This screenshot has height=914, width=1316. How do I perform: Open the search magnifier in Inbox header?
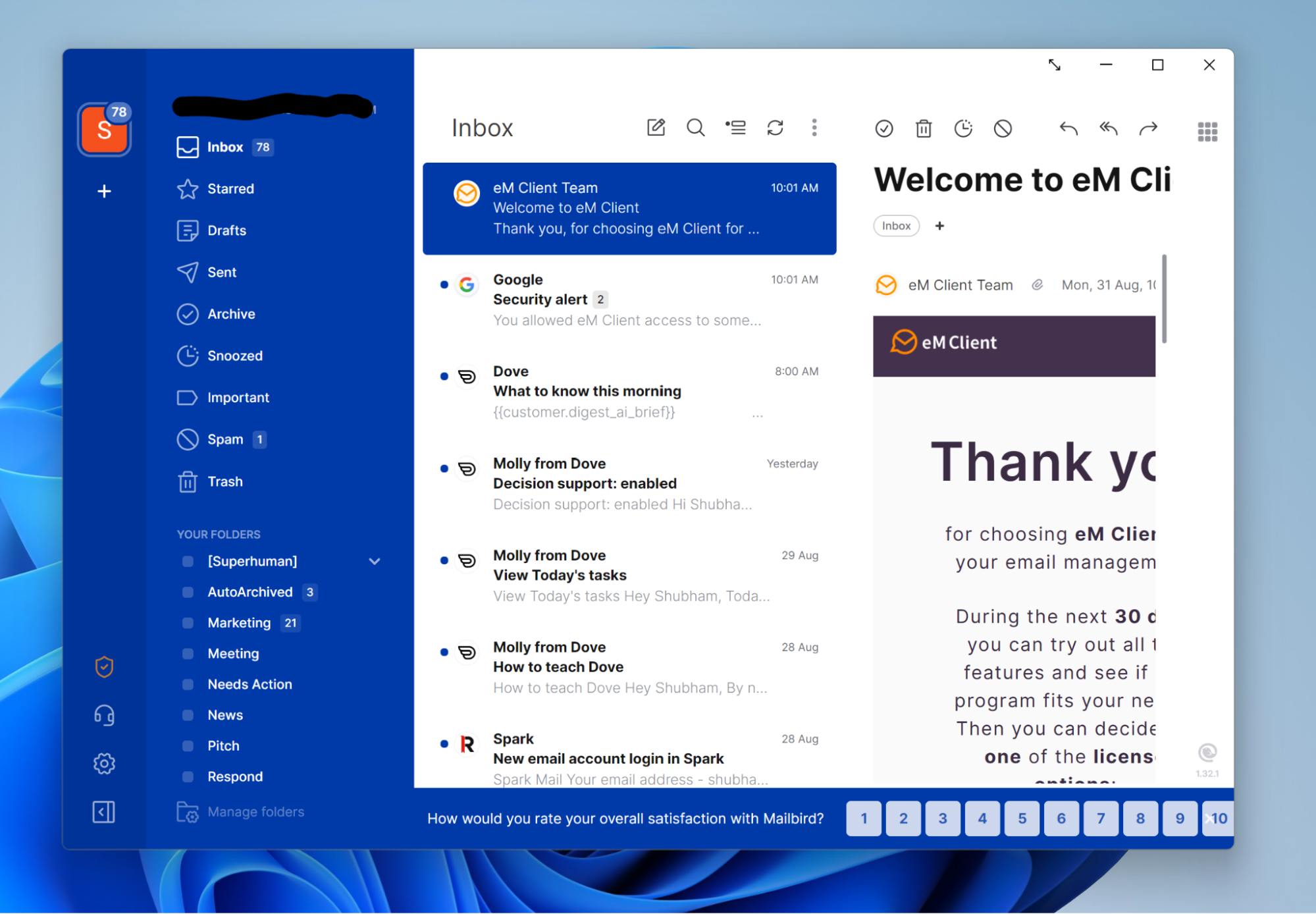pos(695,127)
